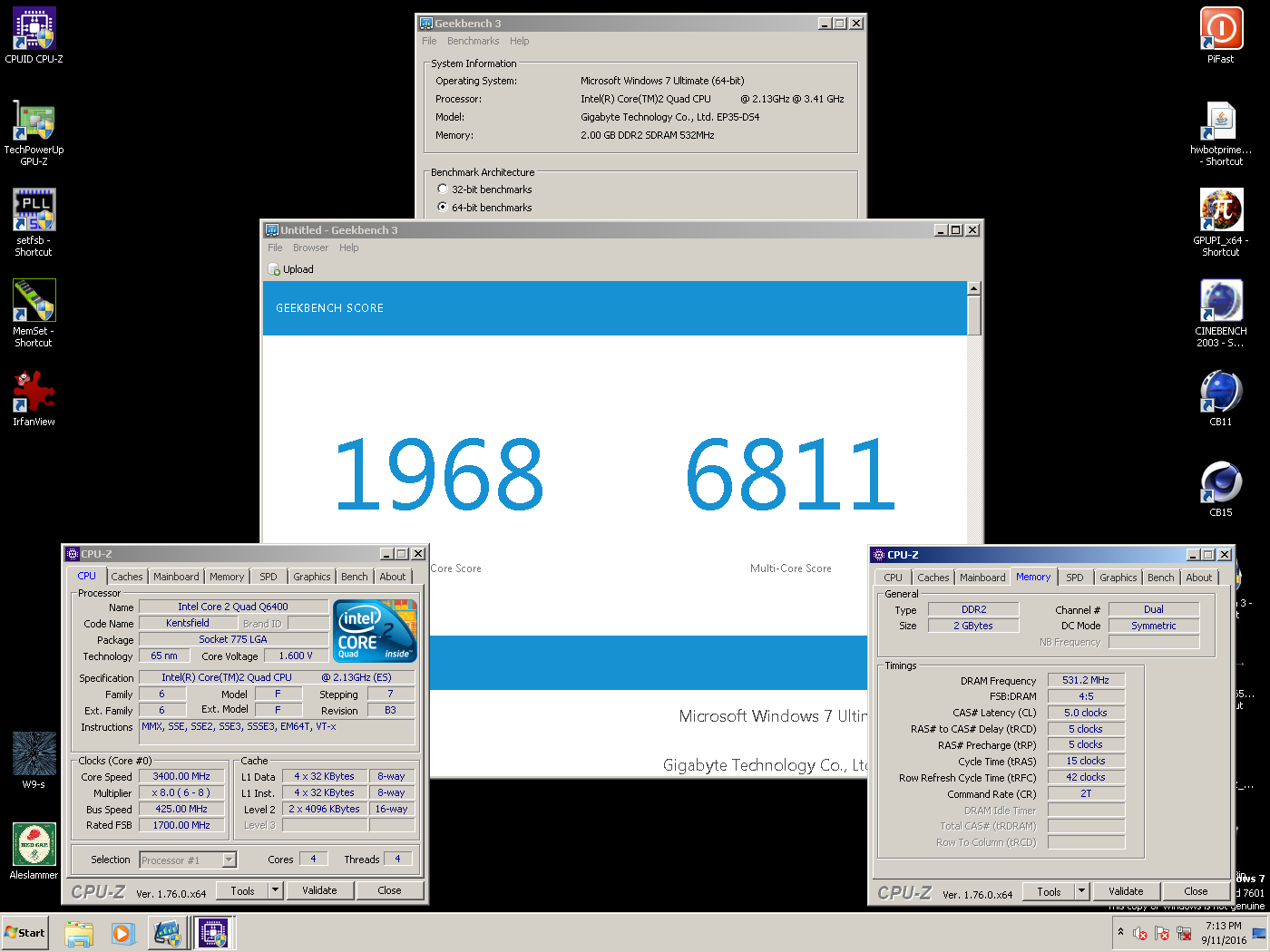
Task: Click the volume icon in system tray
Action: [1140, 933]
